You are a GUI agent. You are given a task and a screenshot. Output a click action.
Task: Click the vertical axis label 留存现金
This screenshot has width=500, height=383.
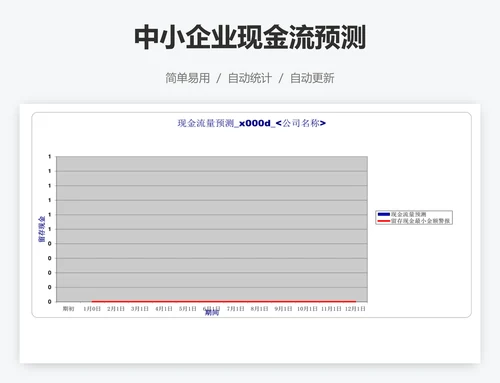pyautogui.click(x=42, y=229)
